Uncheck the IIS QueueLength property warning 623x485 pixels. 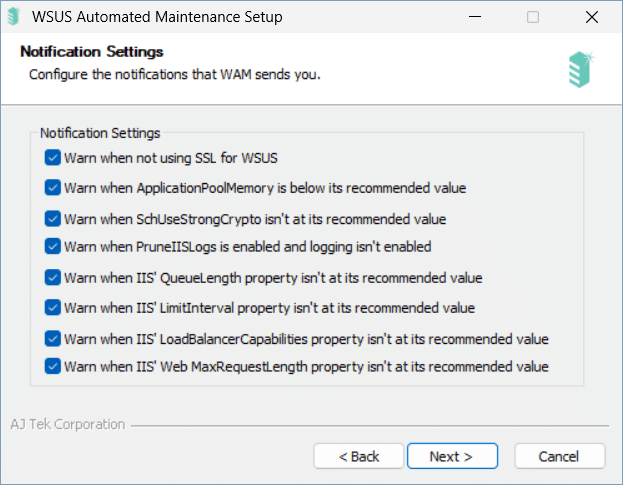coord(52,277)
